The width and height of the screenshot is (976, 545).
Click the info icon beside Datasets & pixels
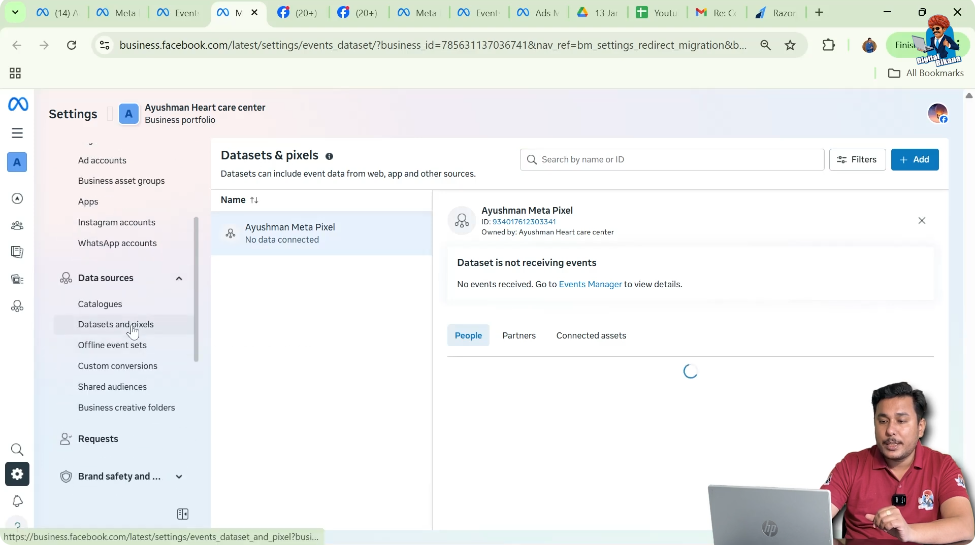point(329,156)
